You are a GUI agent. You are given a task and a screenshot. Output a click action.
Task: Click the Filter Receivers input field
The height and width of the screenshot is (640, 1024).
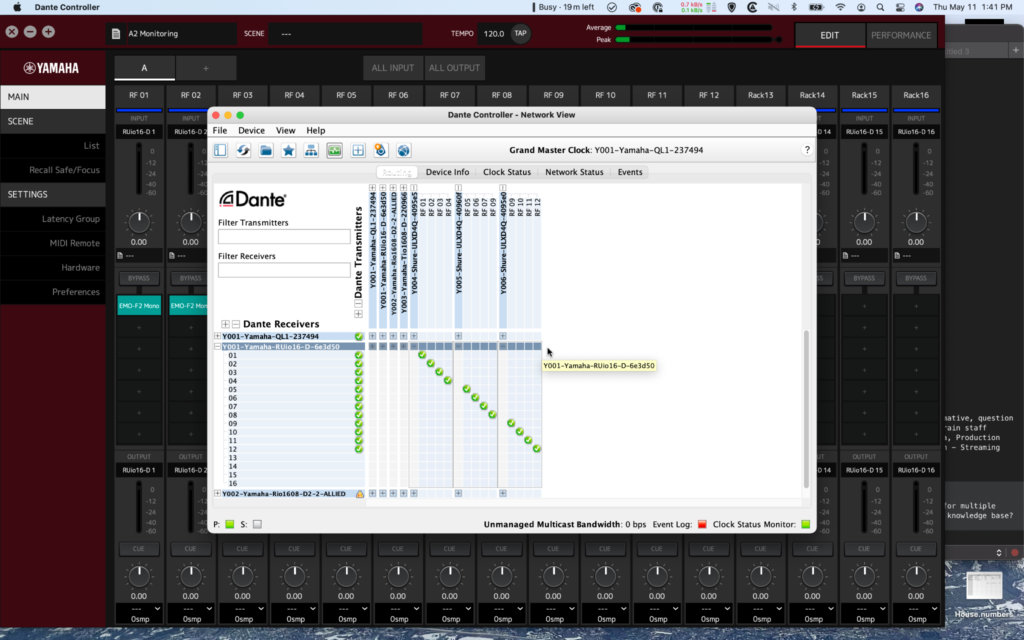pos(284,270)
